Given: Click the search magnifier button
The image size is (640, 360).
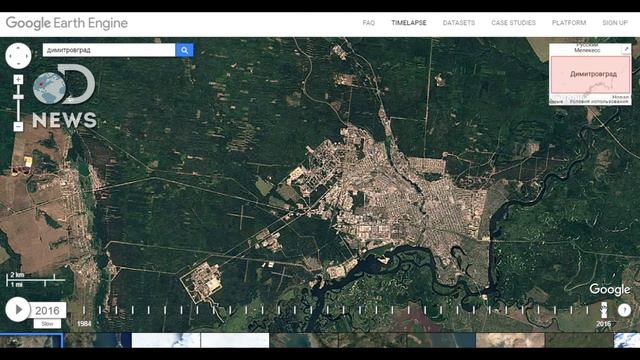Looking at the screenshot, I should click(x=184, y=50).
